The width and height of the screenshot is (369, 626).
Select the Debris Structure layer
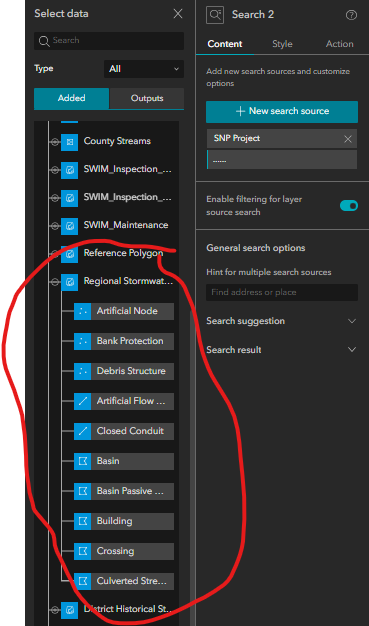click(131, 371)
